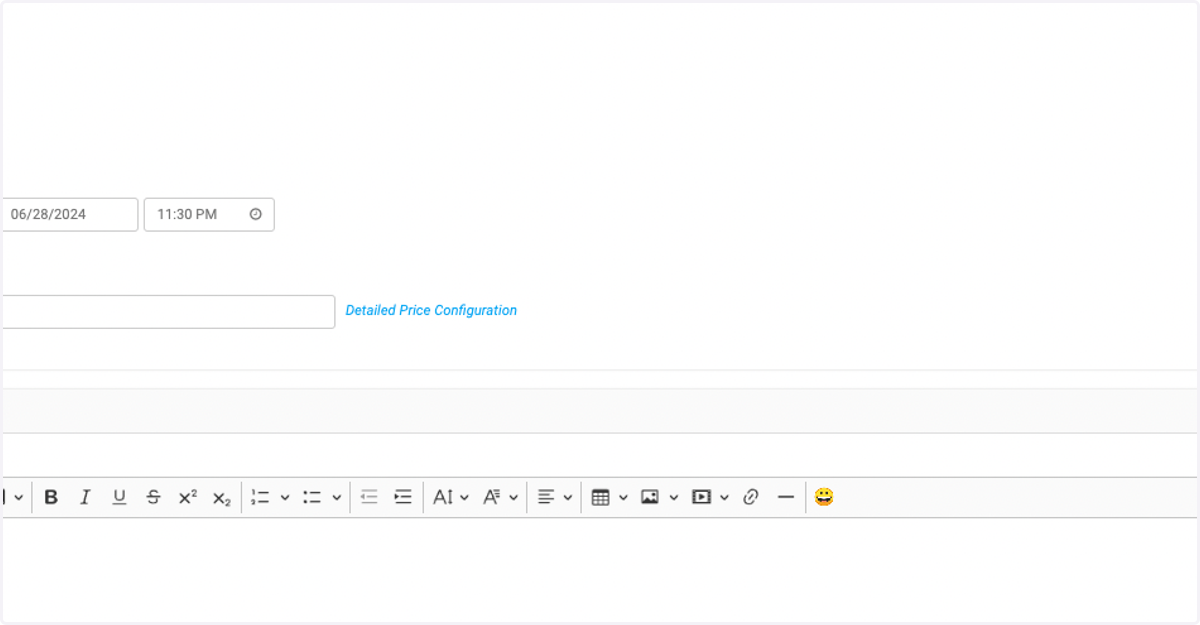1200x625 pixels.
Task: Click the subscript icon
Action: click(221, 497)
